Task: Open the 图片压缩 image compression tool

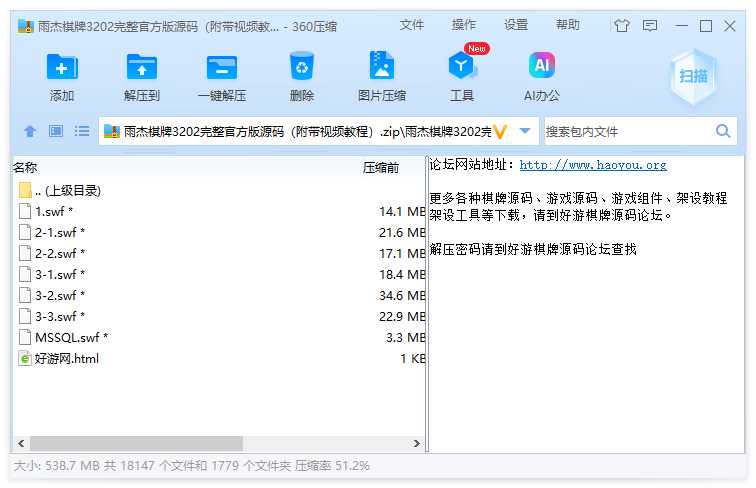Action: click(382, 65)
